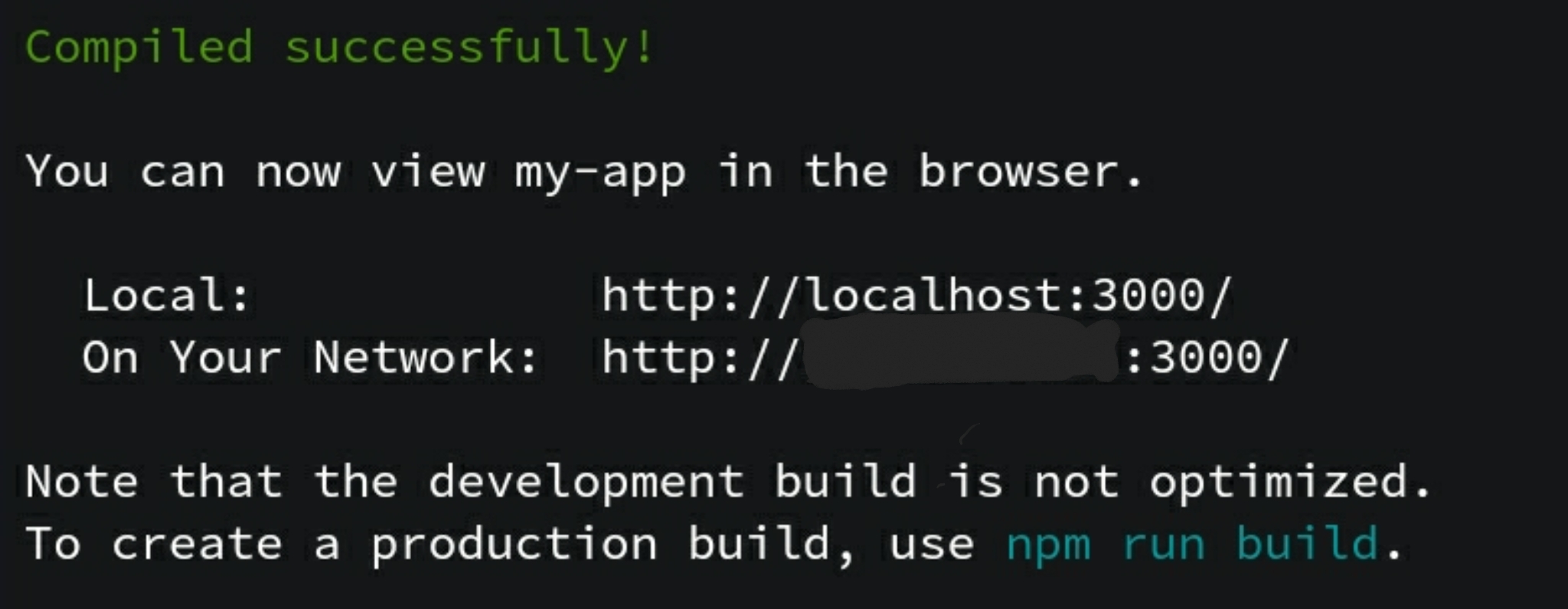This screenshot has height=609, width=1568.
Task: Click the http:// prefix of the network URL
Action: [699, 358]
